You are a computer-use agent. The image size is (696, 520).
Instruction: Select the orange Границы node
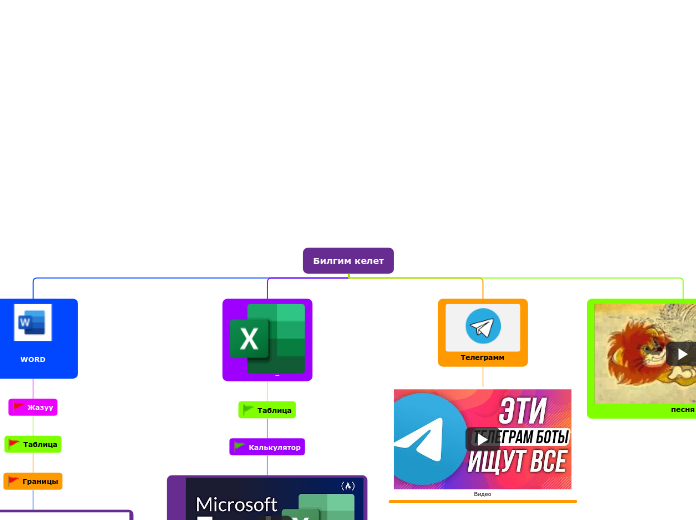pyautogui.click(x=33, y=481)
